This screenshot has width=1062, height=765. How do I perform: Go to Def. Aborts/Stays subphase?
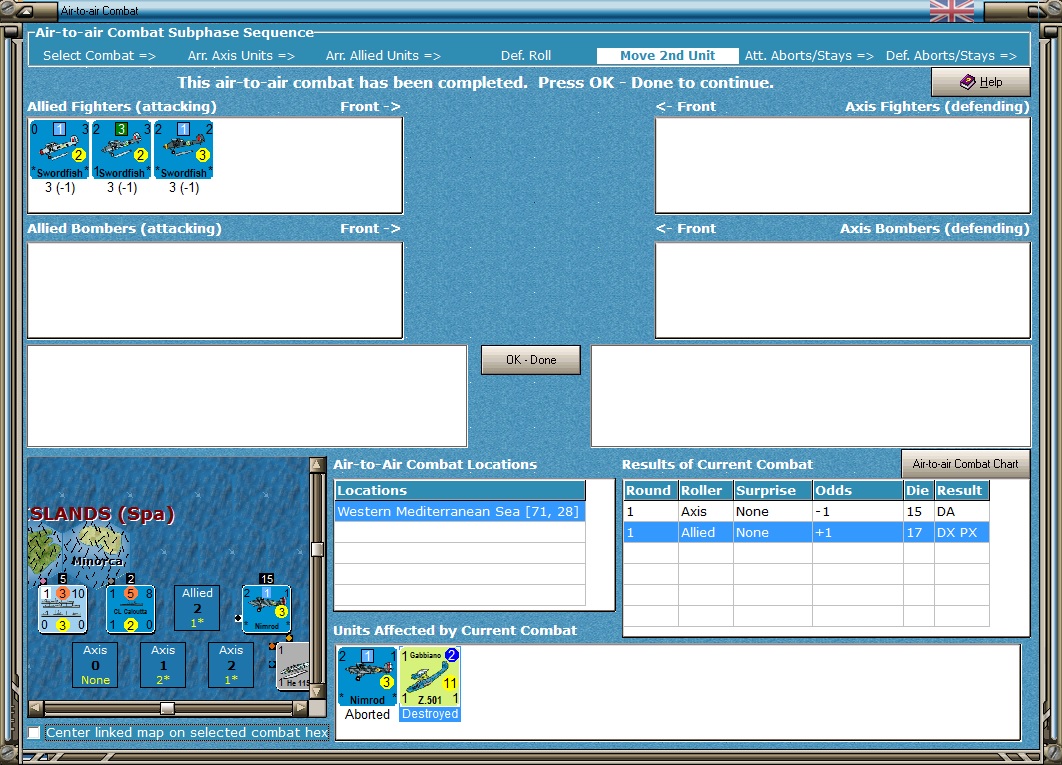pyautogui.click(x=951, y=56)
